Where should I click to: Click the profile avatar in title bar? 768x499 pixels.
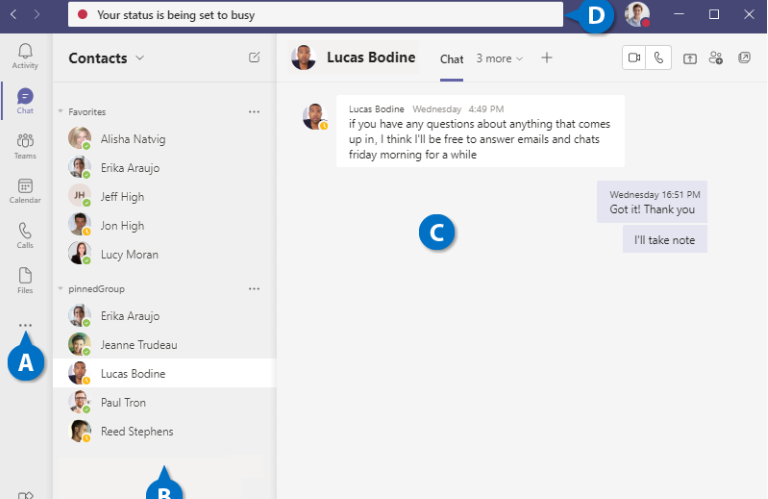637,14
